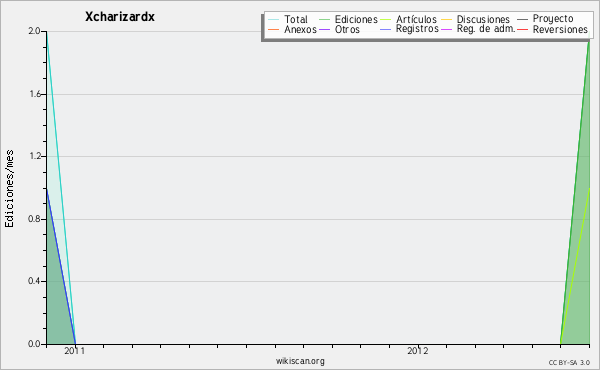Click the 0.0 y-axis value
The image size is (600, 370).
(x=34, y=344)
